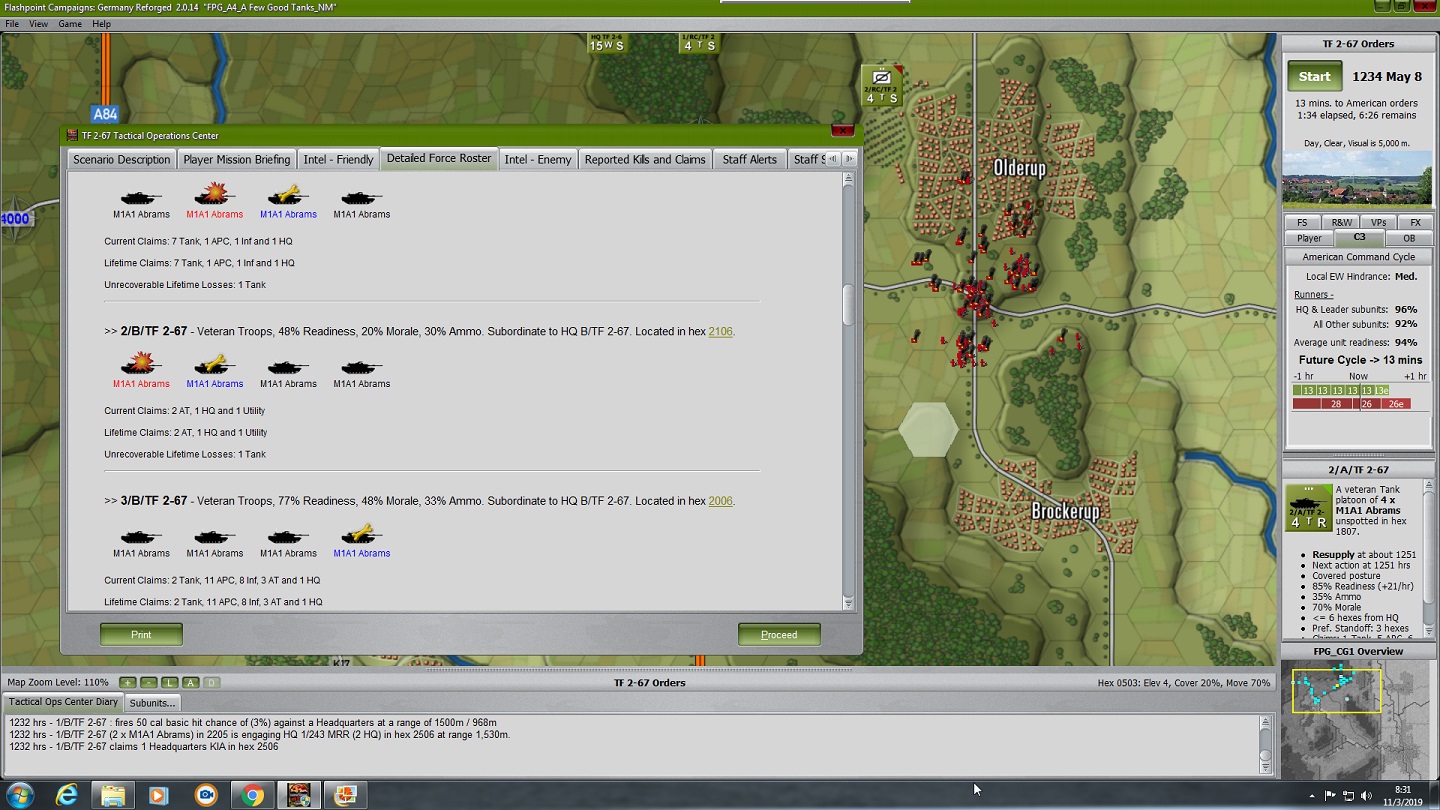Zoom in the map with plus button
This screenshot has height=810, width=1440.
pyautogui.click(x=129, y=682)
